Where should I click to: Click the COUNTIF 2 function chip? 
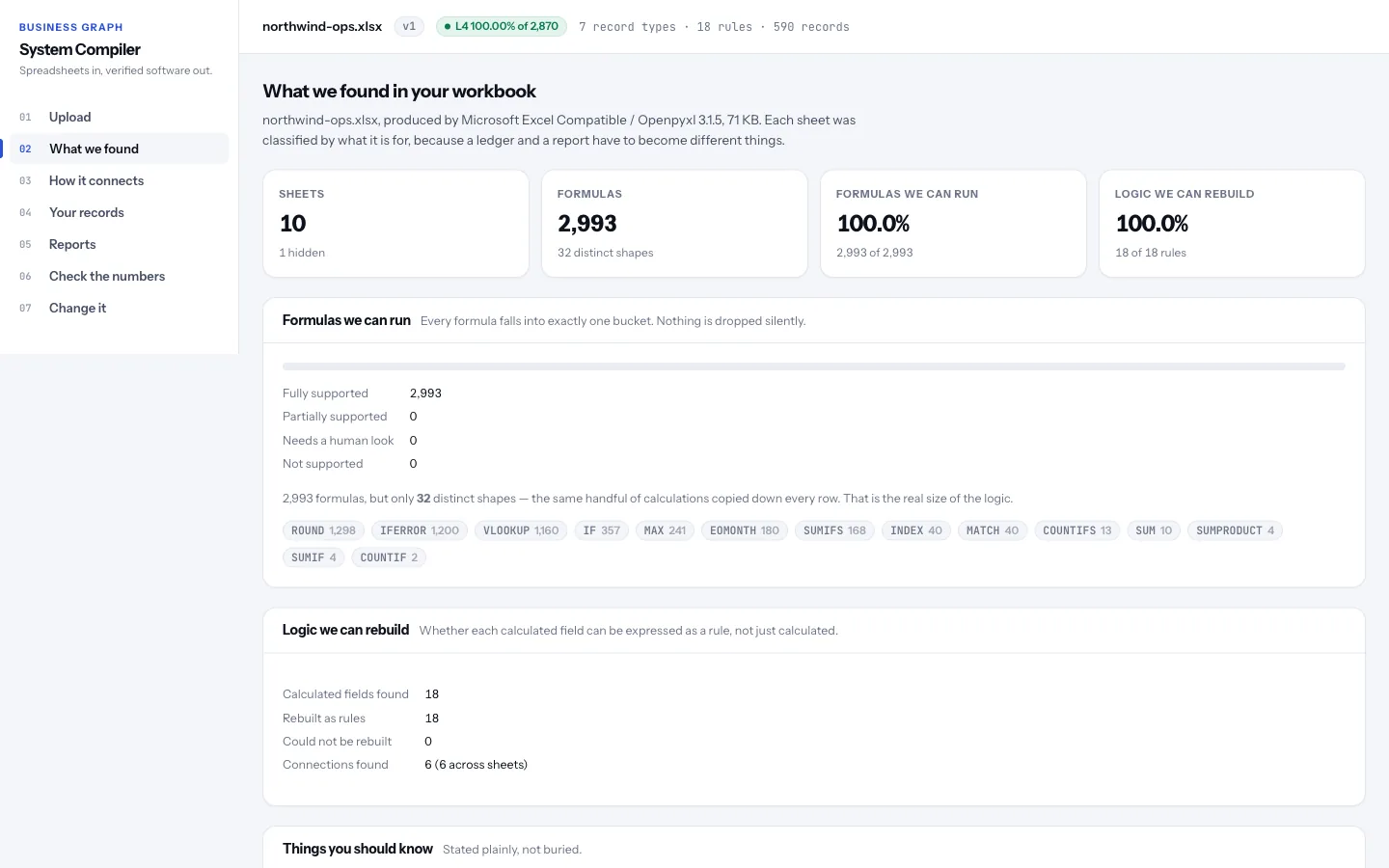(389, 557)
